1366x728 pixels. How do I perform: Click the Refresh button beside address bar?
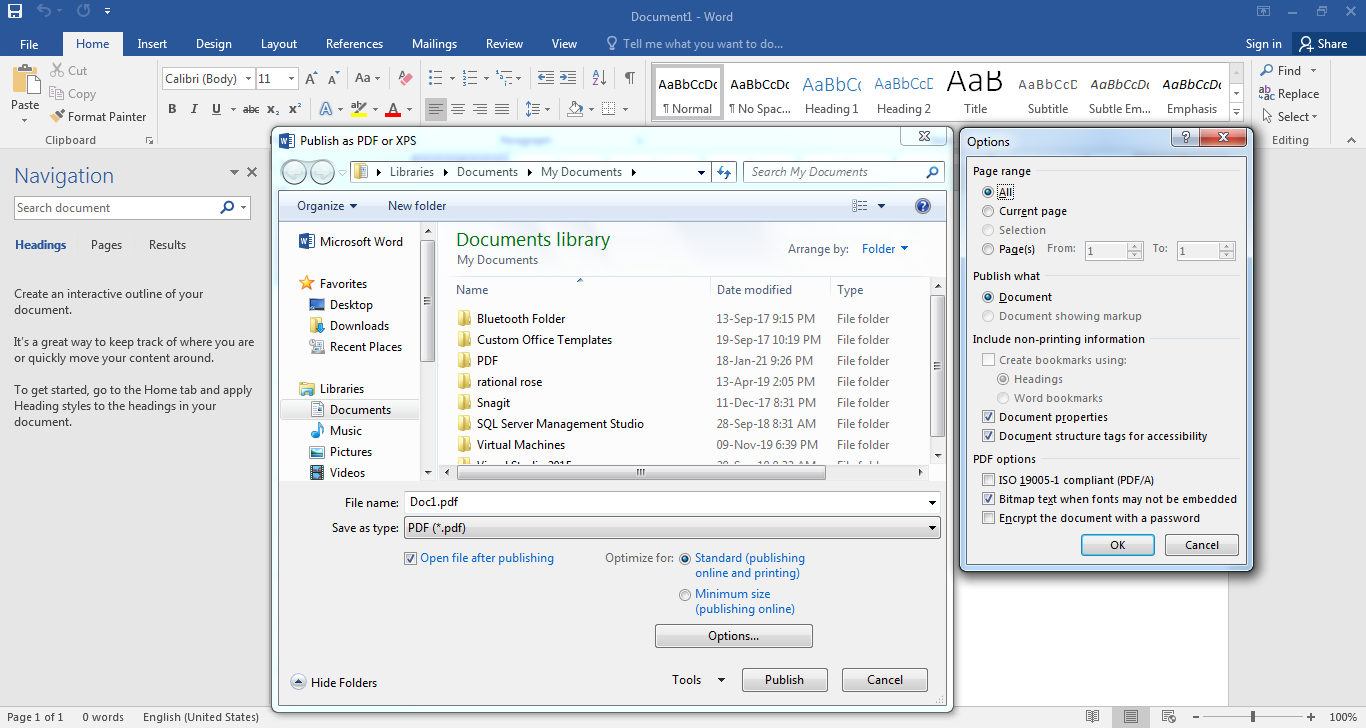725,172
